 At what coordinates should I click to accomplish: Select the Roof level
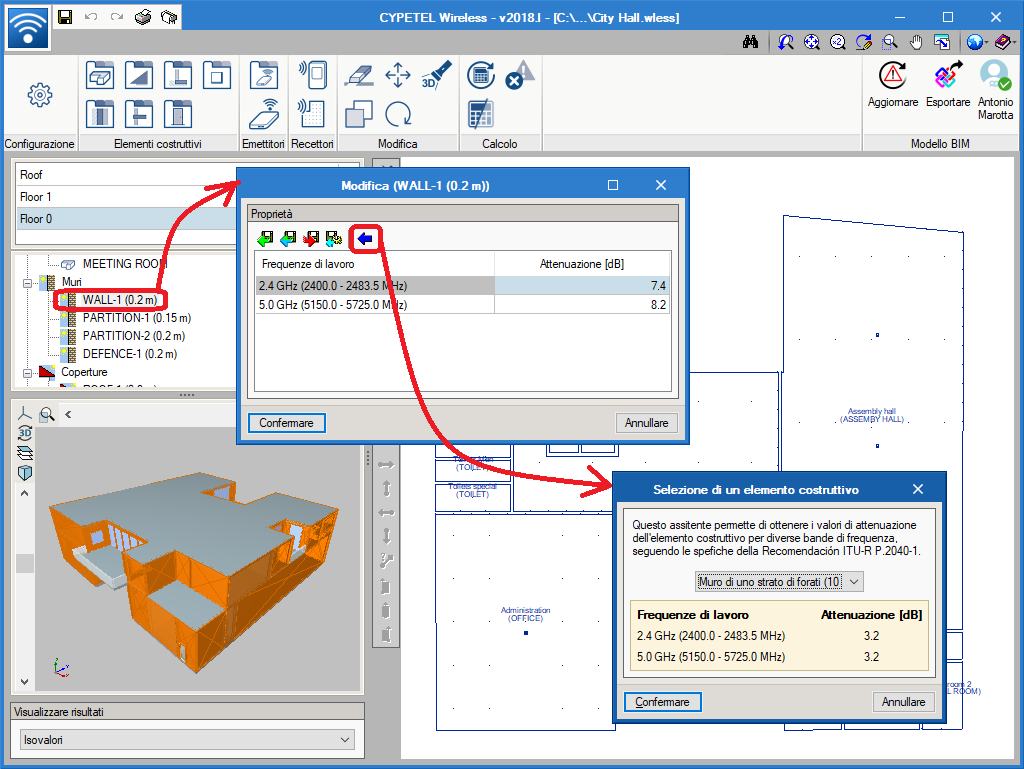pyautogui.click(x=126, y=174)
